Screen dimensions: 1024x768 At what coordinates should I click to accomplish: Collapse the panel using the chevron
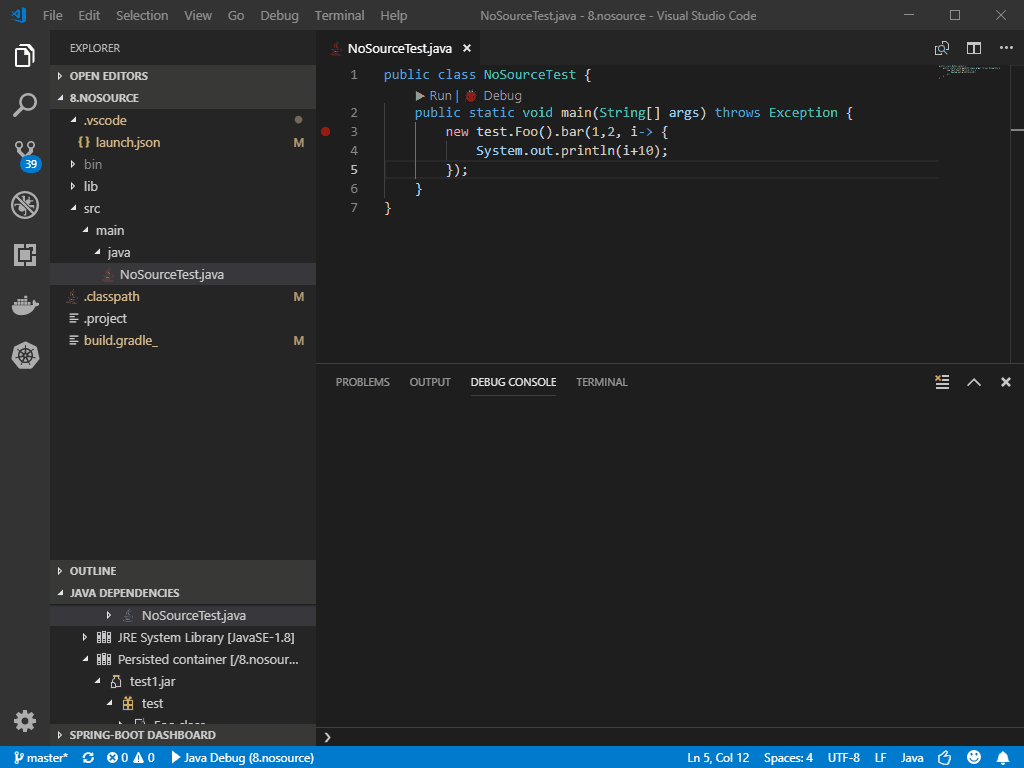[973, 381]
